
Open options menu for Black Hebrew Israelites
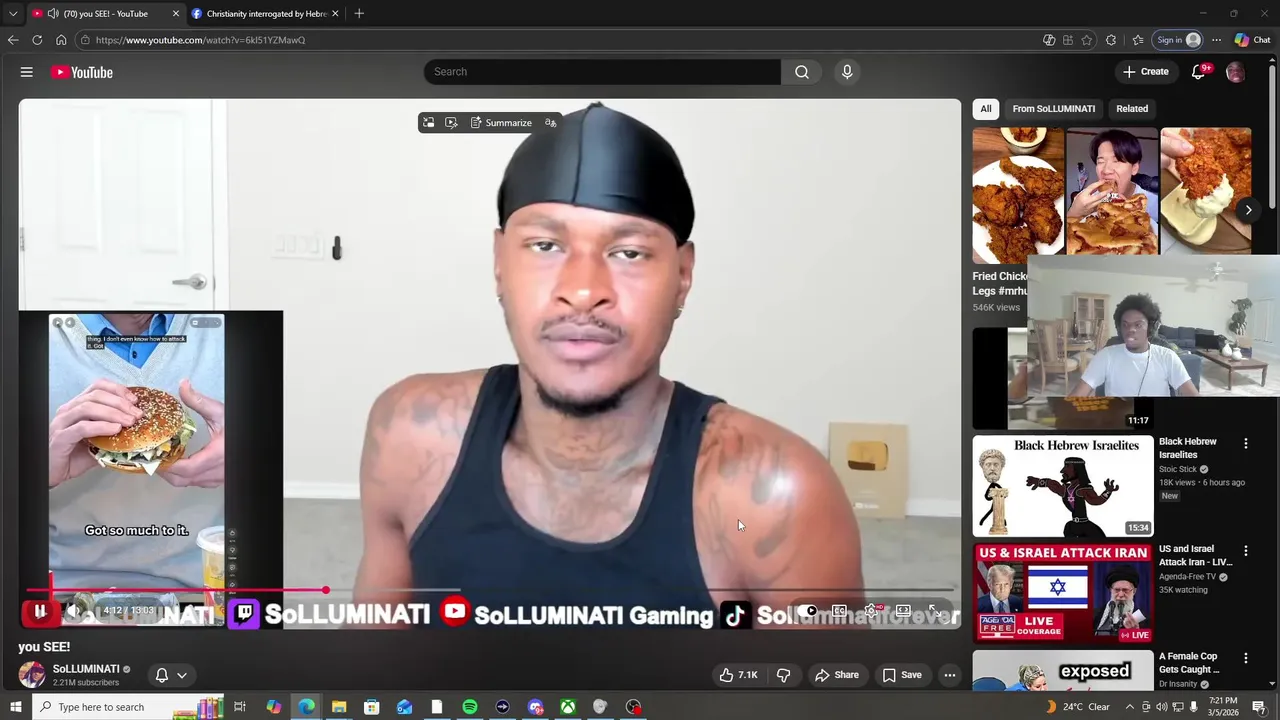(1246, 443)
